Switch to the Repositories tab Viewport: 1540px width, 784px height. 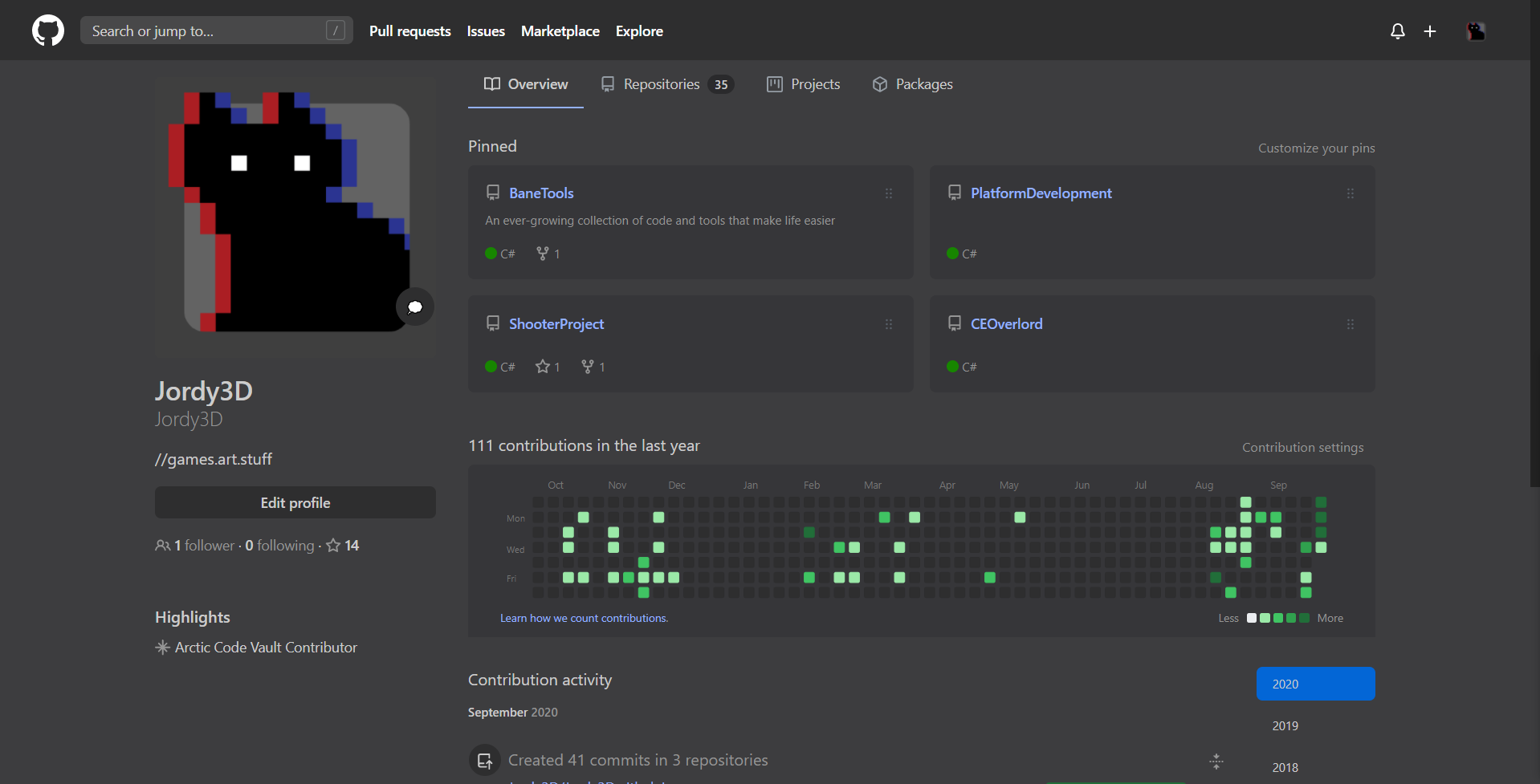coord(666,84)
